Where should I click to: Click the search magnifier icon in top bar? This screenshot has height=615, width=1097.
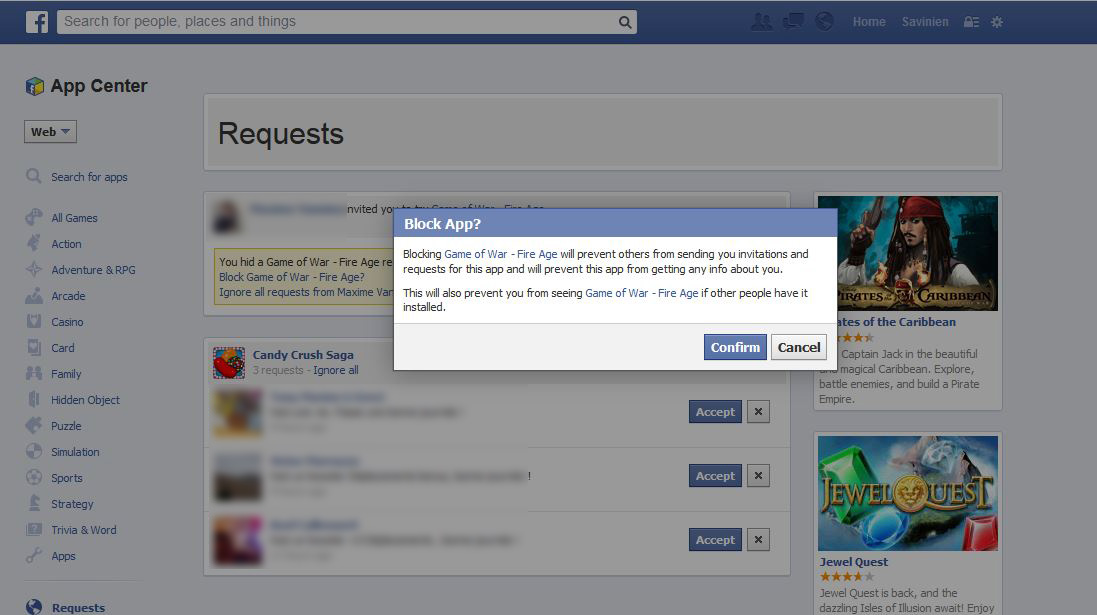[625, 22]
